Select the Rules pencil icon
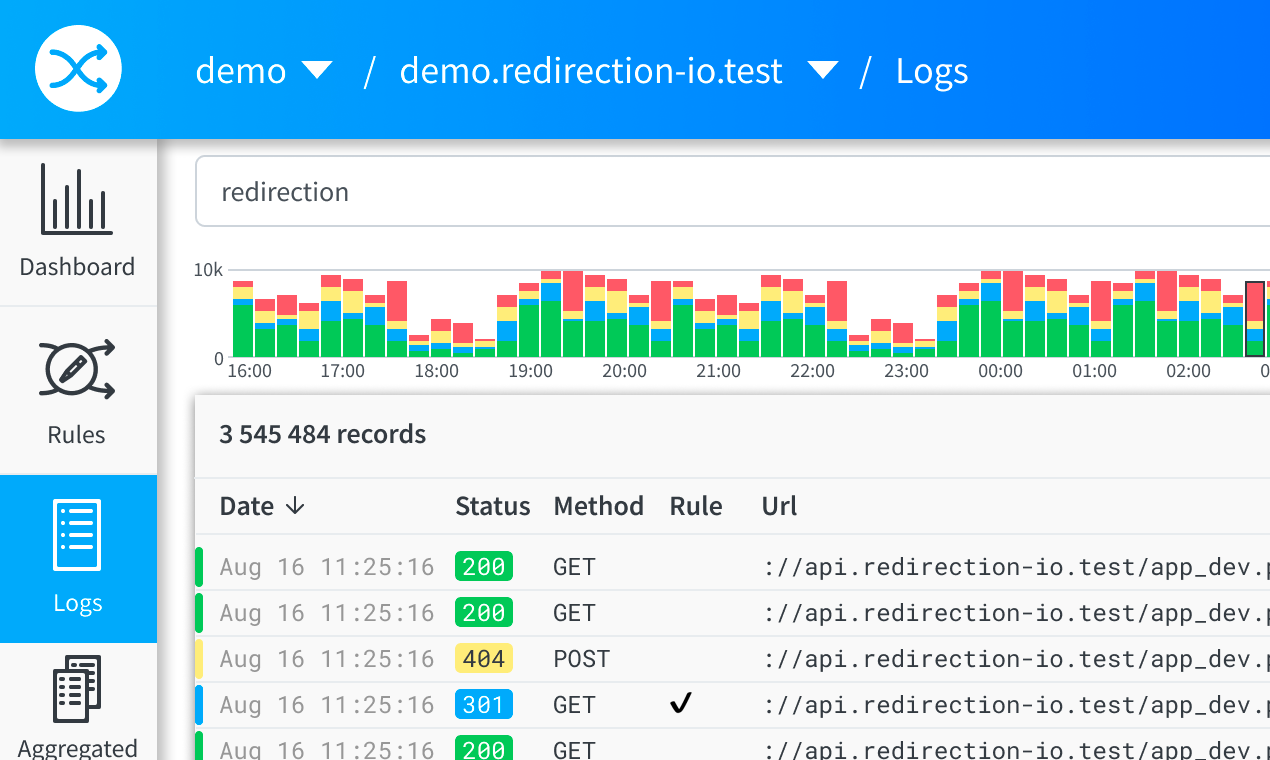The image size is (1270, 760). click(x=77, y=369)
